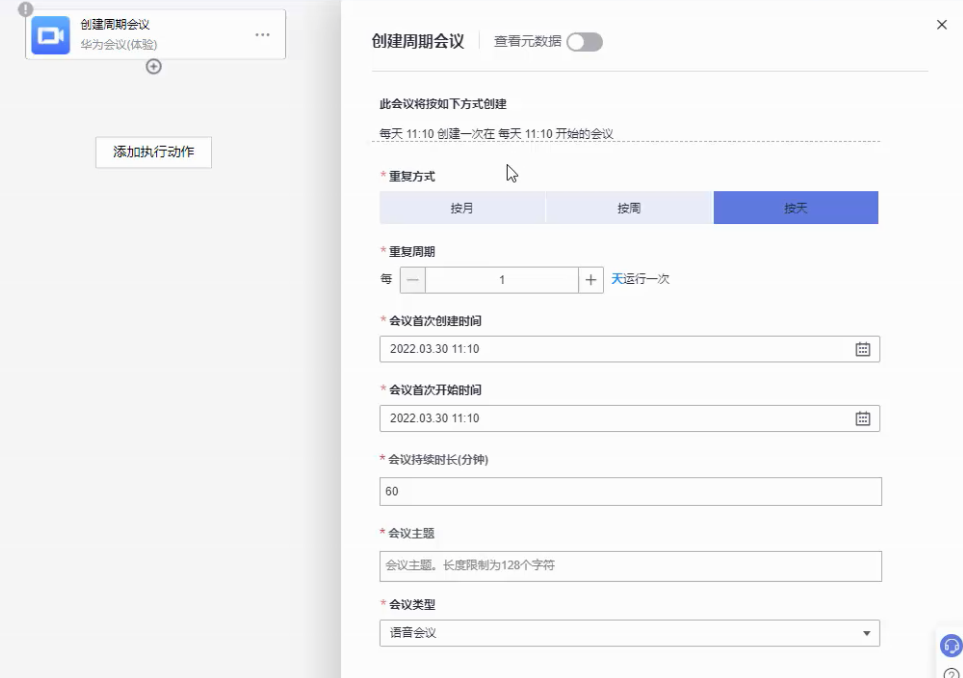963x678 pixels.
Task: Expand the 会议类型 dropdown
Action: coord(866,633)
